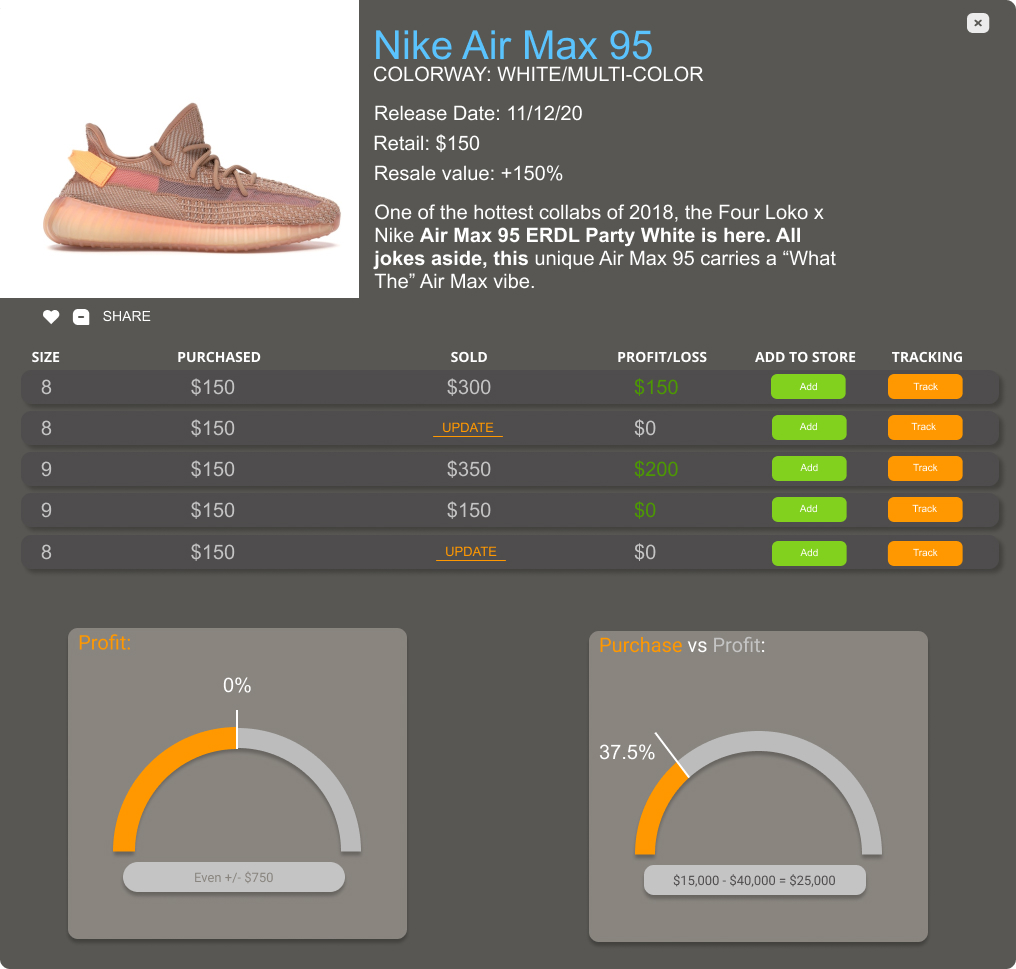
Task: Click the remove (minus) icon beside the heart
Action: pos(81,316)
